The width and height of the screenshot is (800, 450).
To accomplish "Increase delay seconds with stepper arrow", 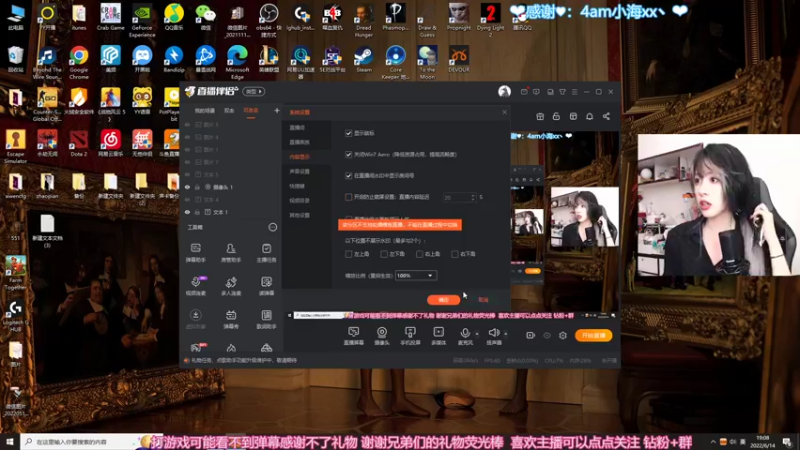I will pyautogui.click(x=473, y=195).
